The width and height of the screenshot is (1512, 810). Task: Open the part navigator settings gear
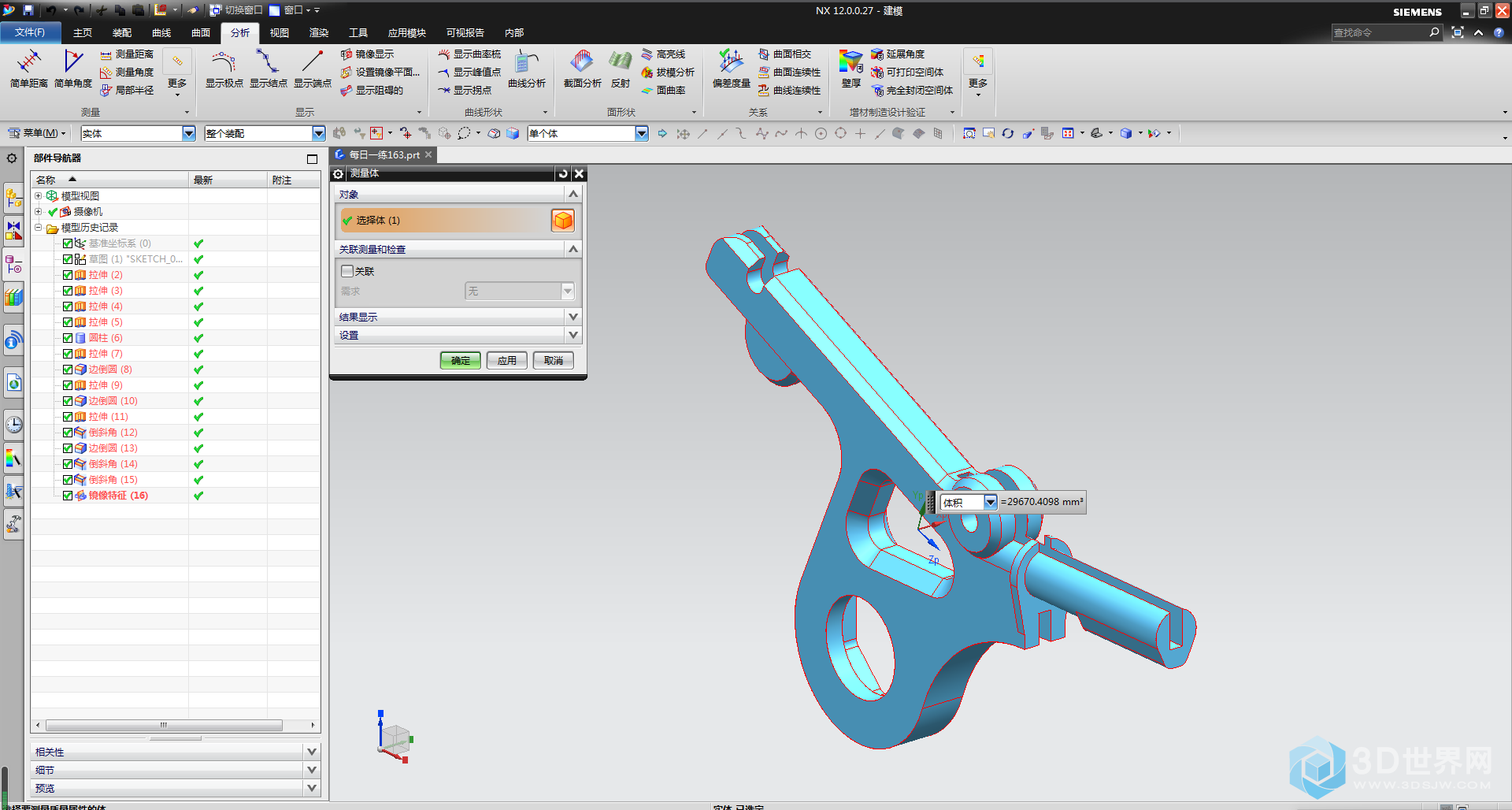(x=12, y=158)
